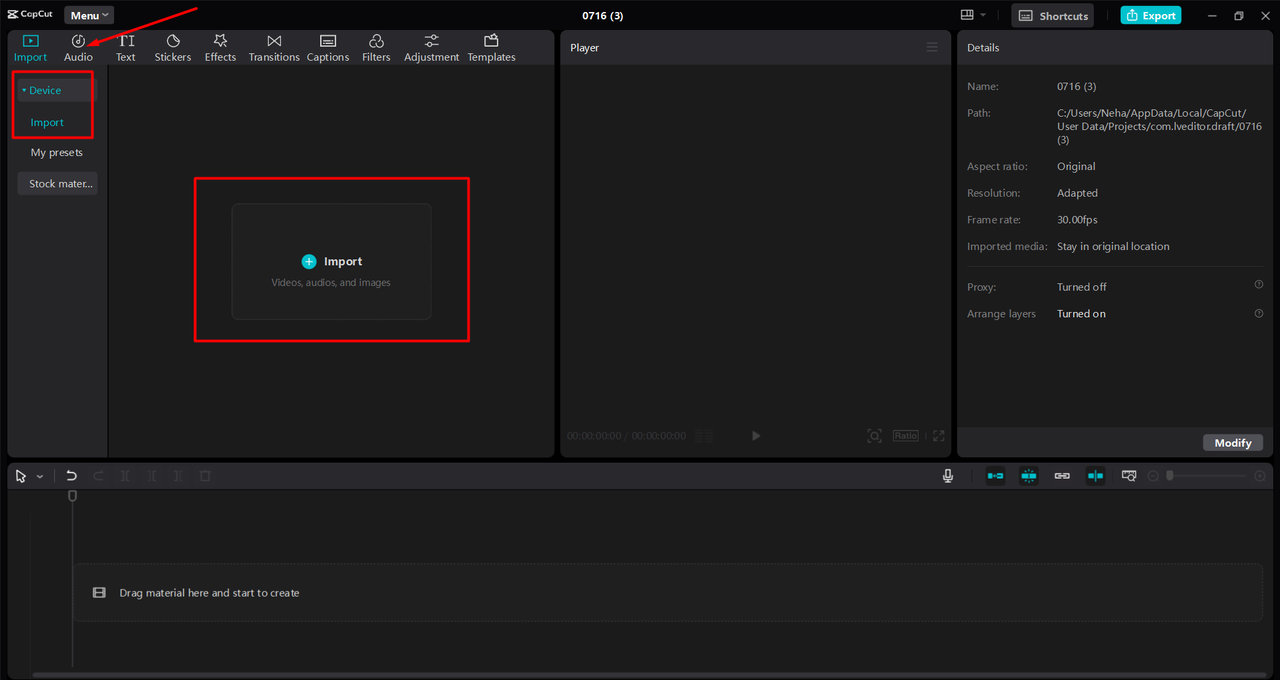Click the Arrange layers info icon
This screenshot has width=1280, height=680.
pyautogui.click(x=1259, y=313)
